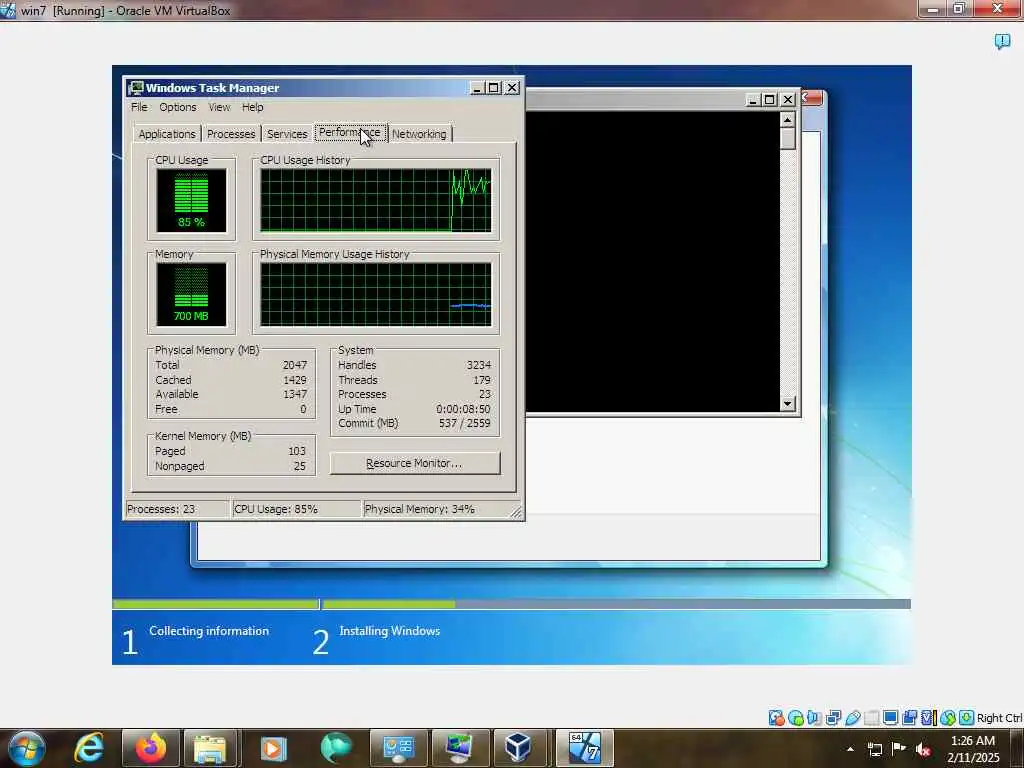
Task: Click the CPU Usage History graph
Action: coord(376,200)
